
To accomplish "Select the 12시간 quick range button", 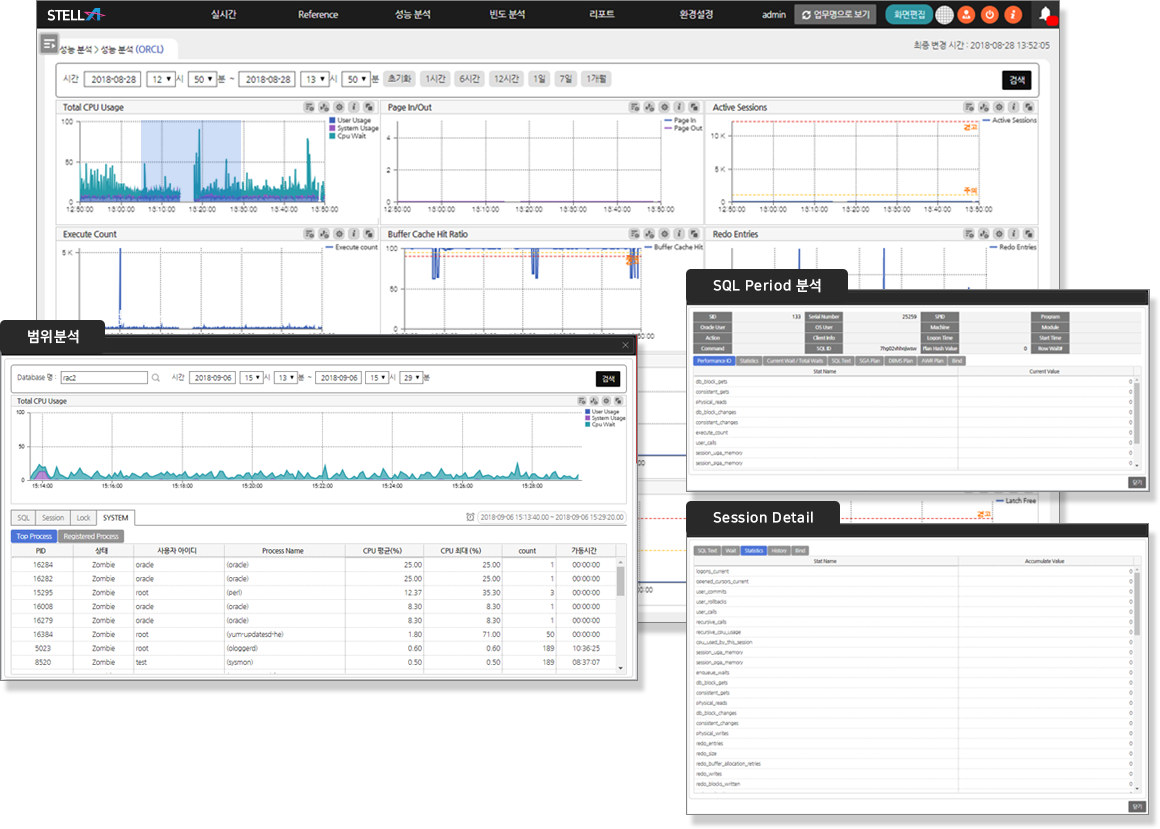I will pyautogui.click(x=507, y=79).
